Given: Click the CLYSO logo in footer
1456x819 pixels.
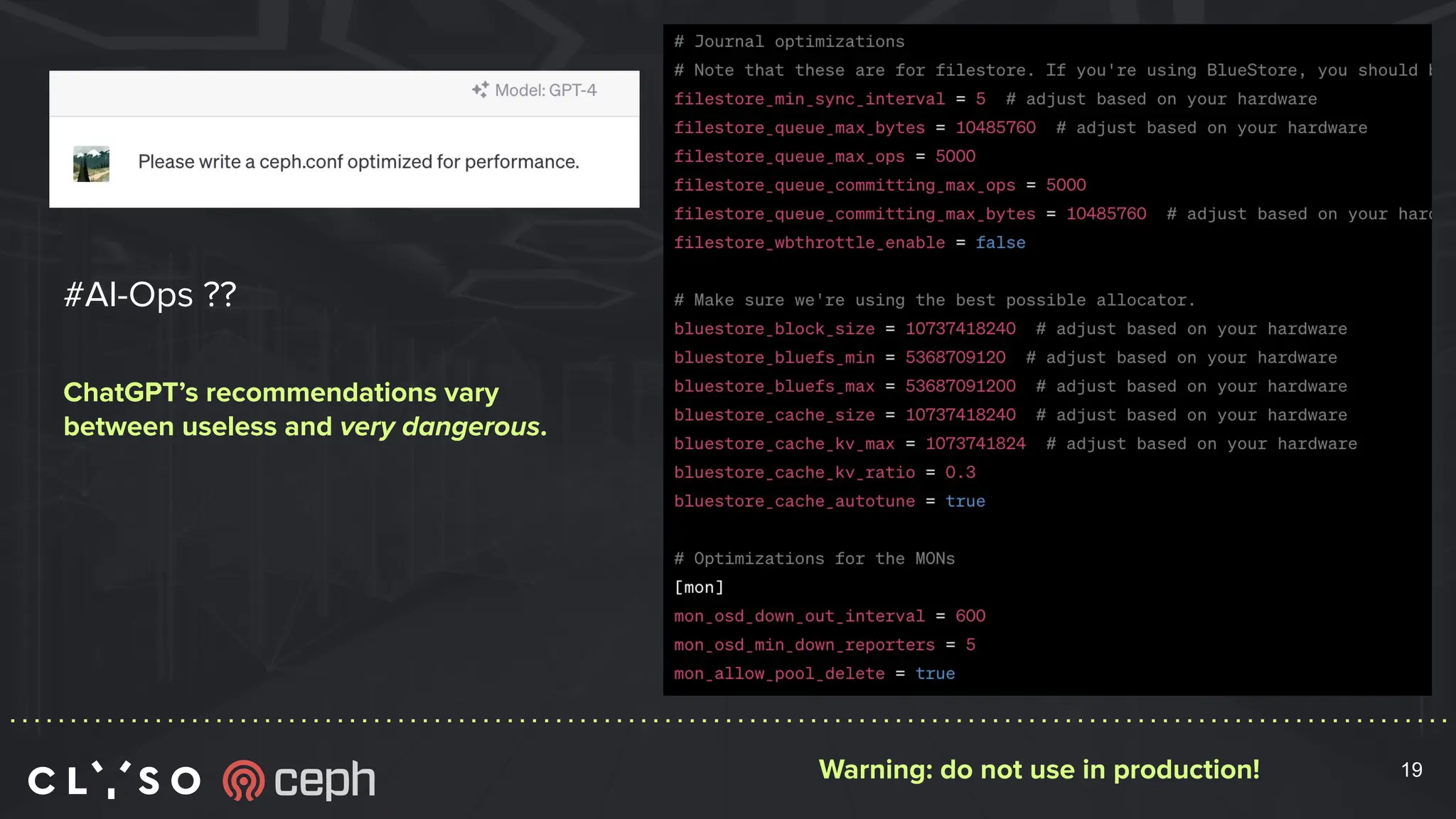Looking at the screenshot, I should 114,780.
